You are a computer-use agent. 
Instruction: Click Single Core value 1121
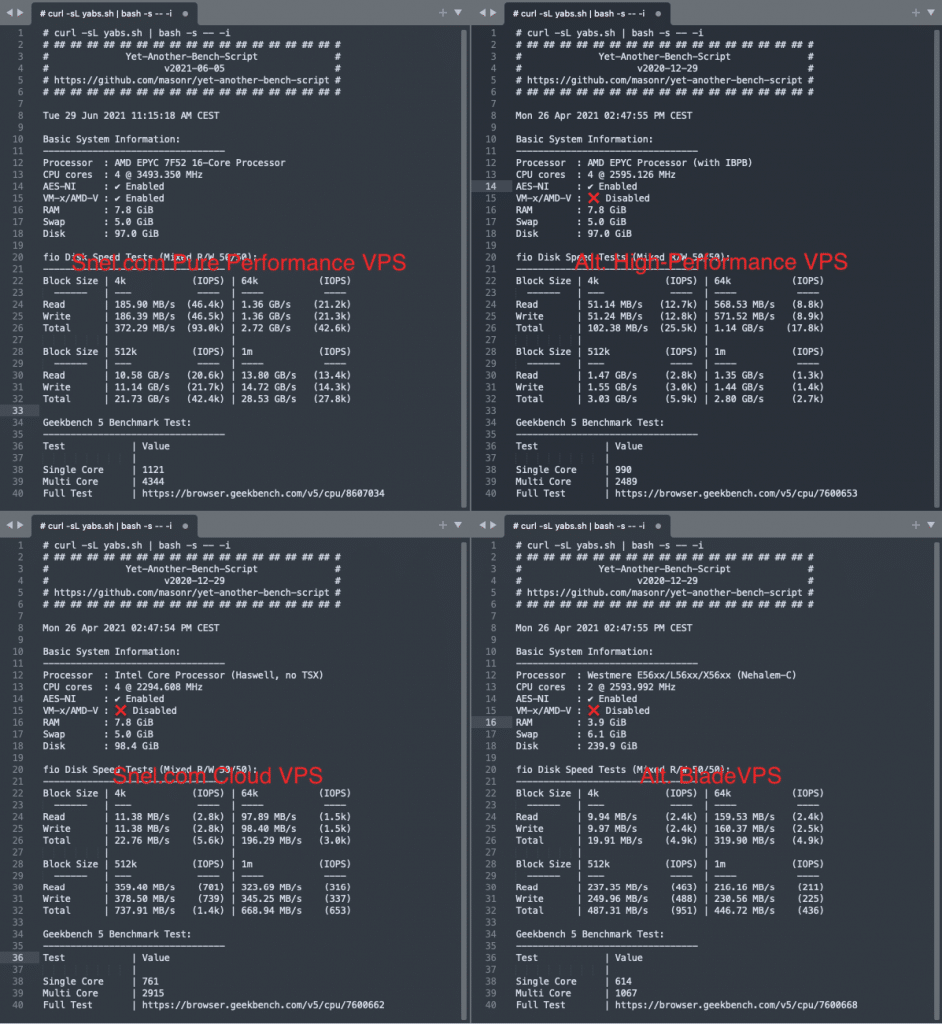point(153,470)
